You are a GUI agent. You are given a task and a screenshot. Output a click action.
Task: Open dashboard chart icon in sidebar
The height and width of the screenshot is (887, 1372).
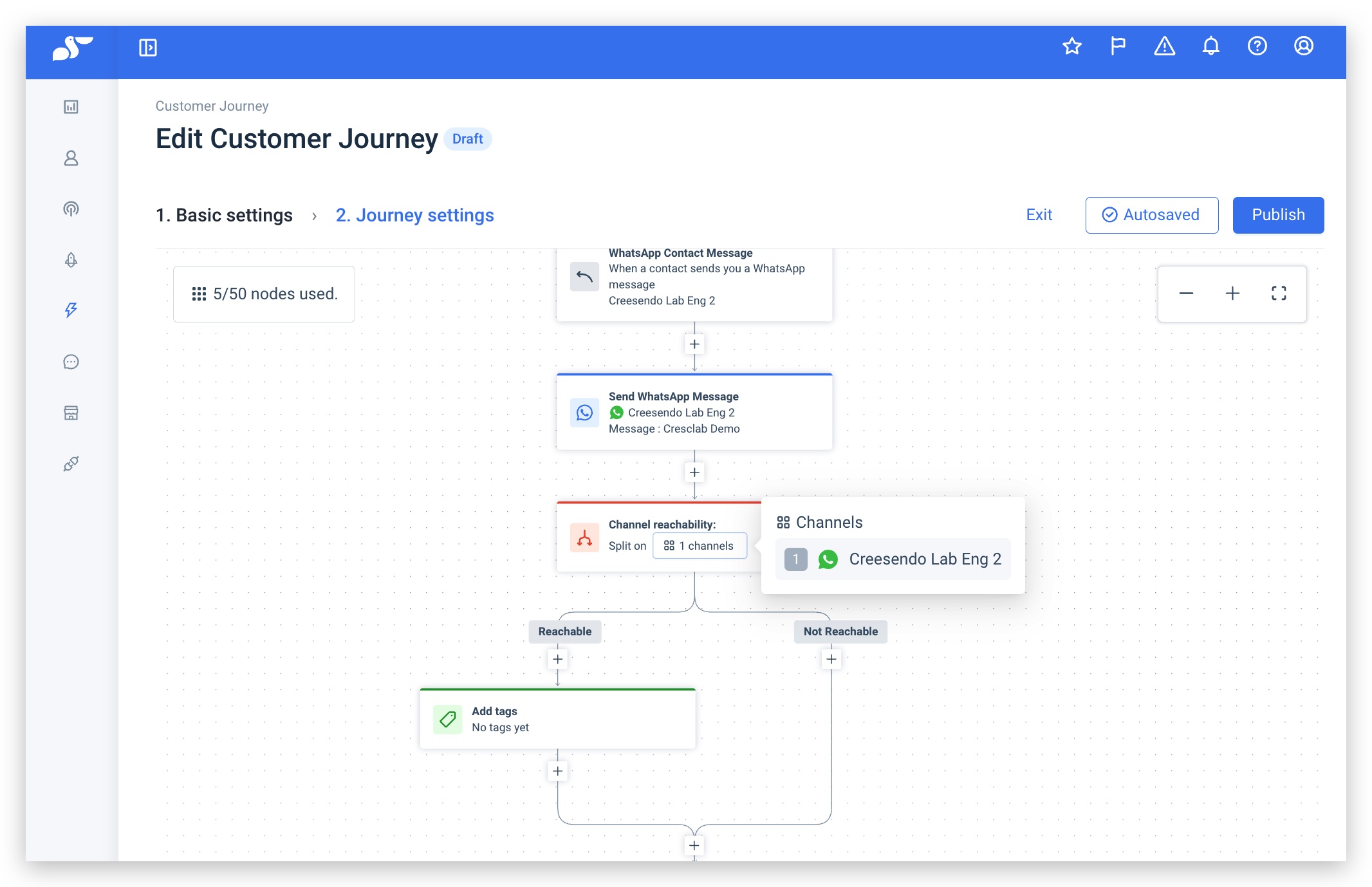point(71,107)
